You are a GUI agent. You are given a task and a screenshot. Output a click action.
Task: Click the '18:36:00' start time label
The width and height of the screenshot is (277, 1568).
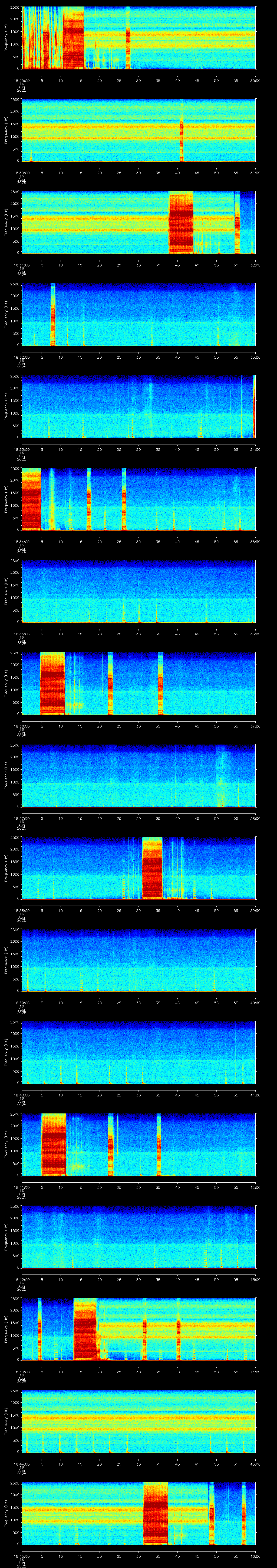pos(21,726)
